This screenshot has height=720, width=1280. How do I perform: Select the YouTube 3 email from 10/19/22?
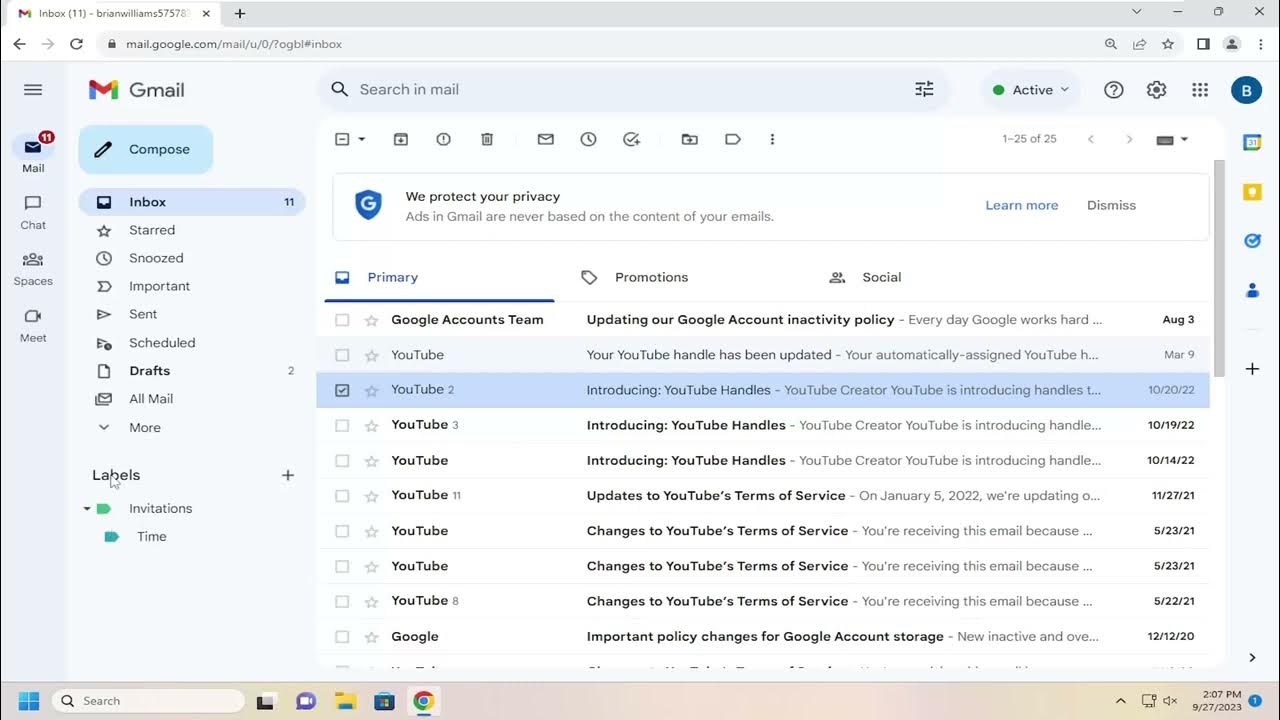pyautogui.click(x=342, y=425)
